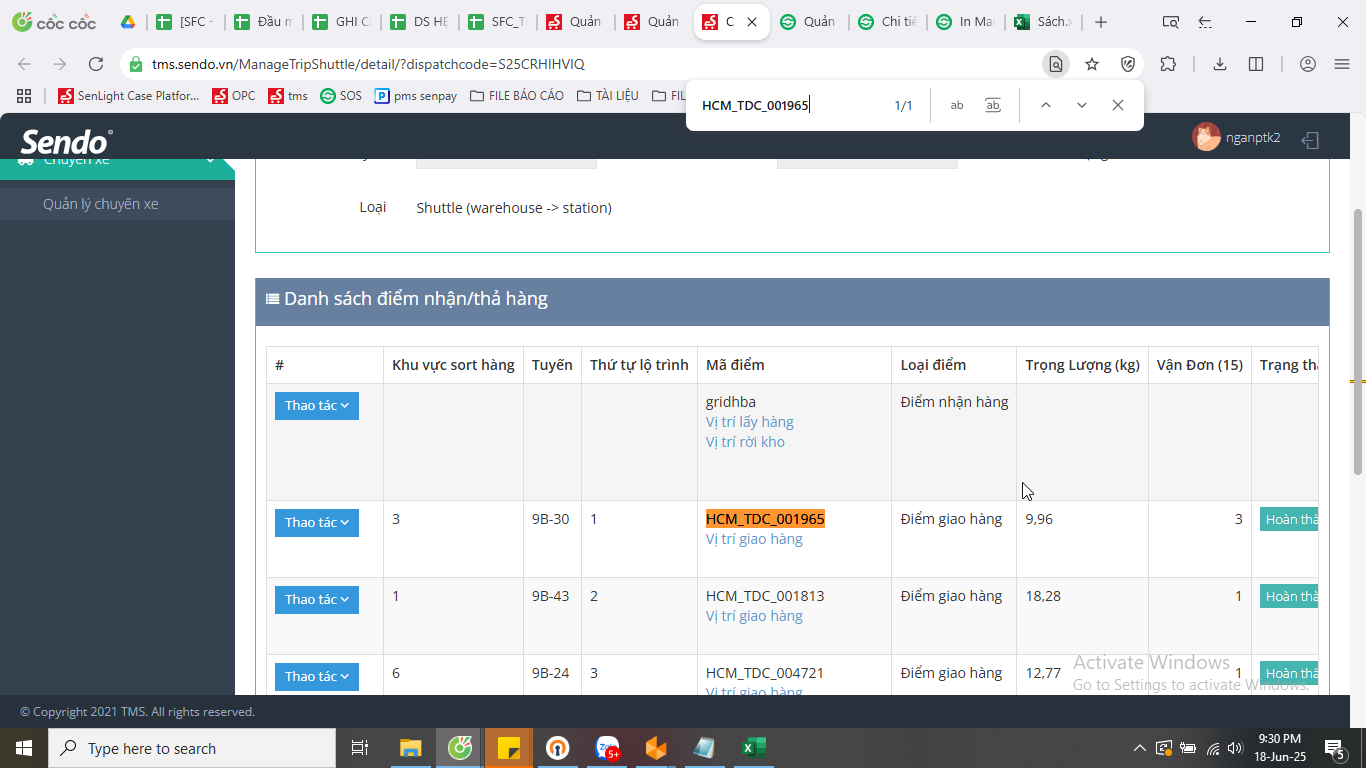Open Windows Start menu

click(x=23, y=748)
